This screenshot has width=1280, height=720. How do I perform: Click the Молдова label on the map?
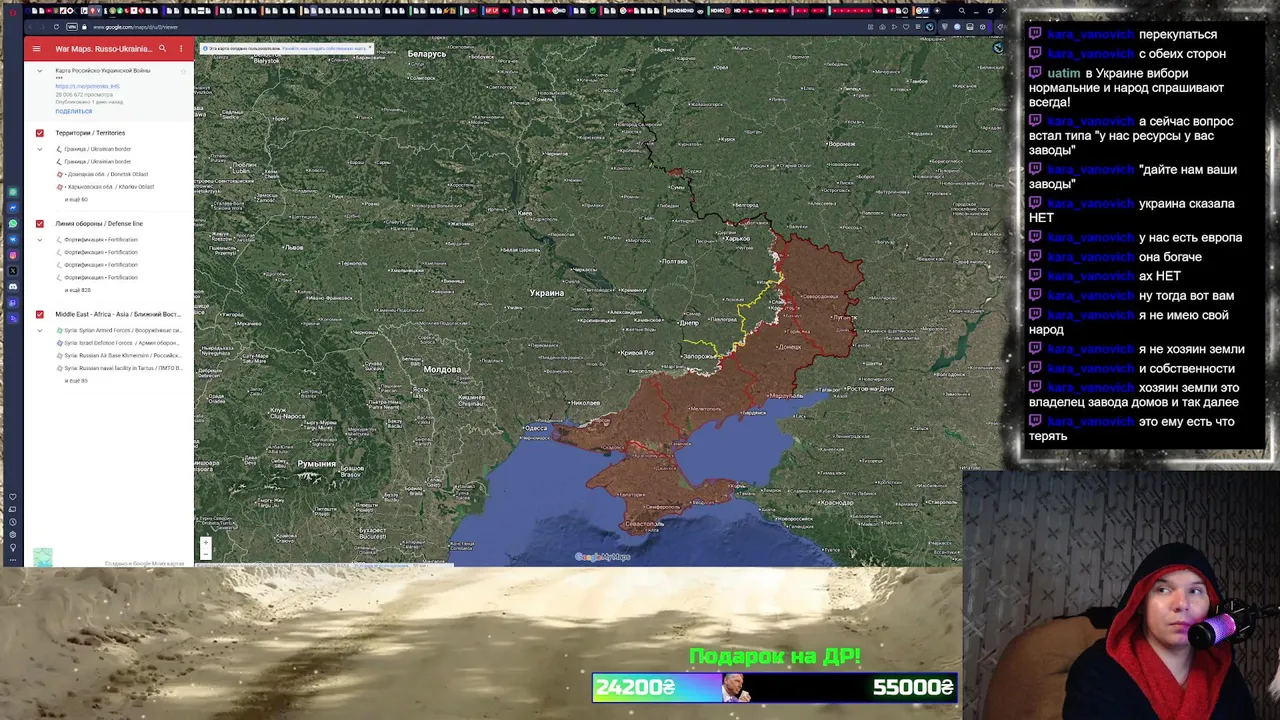point(442,369)
